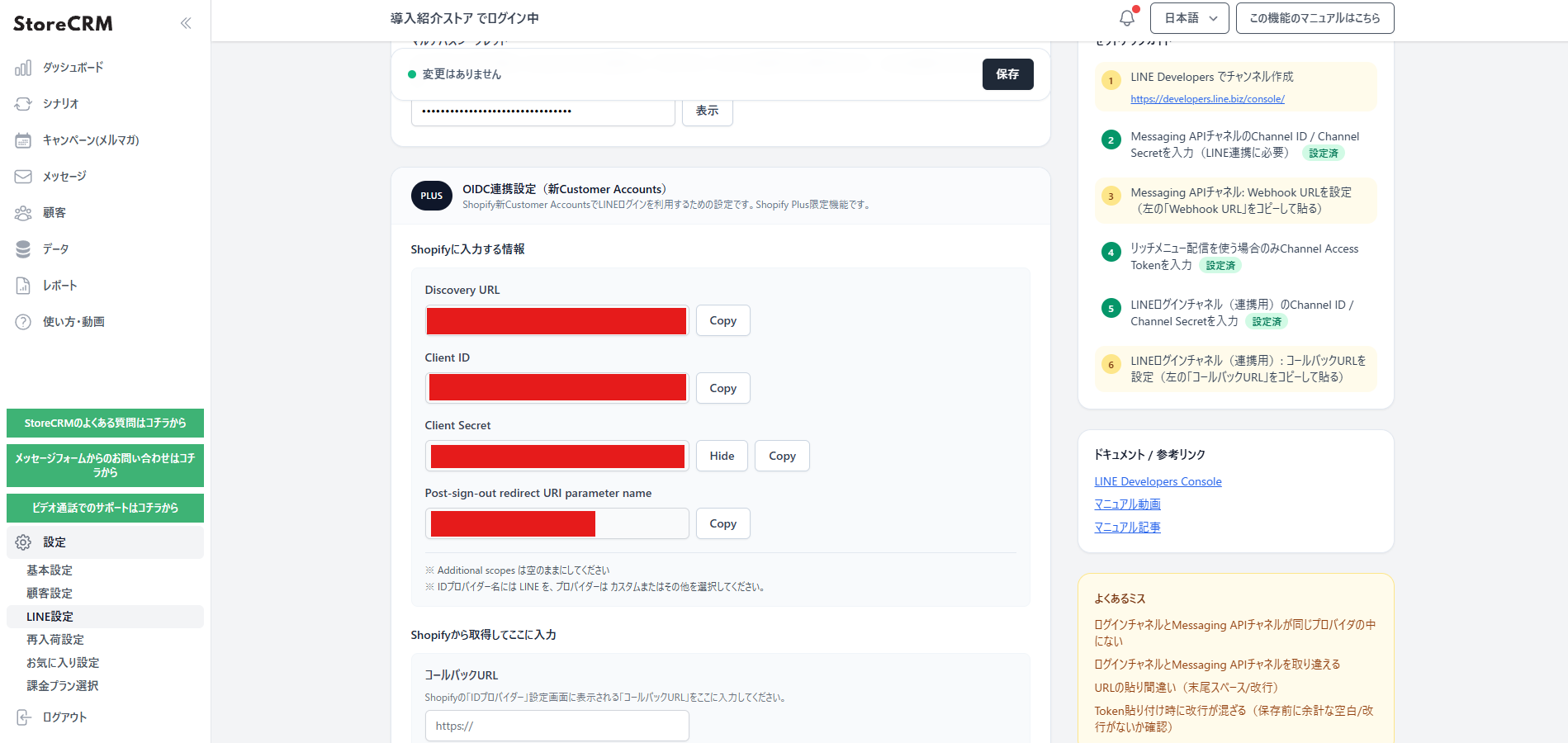Open the notifications bell
Image resolution: width=1568 pixels, height=743 pixels.
[x=1127, y=18]
